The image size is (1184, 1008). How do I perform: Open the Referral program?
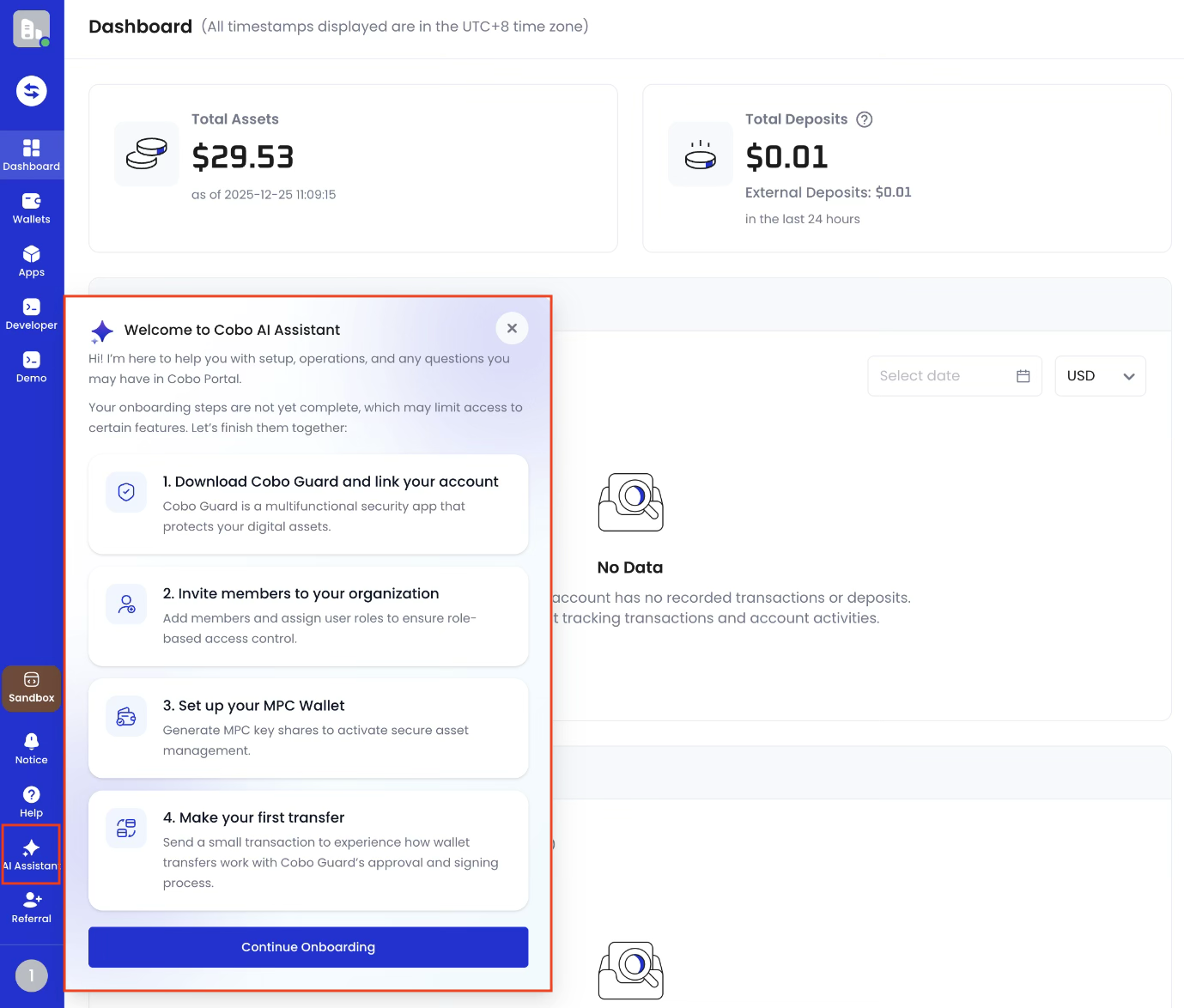pyautogui.click(x=32, y=906)
